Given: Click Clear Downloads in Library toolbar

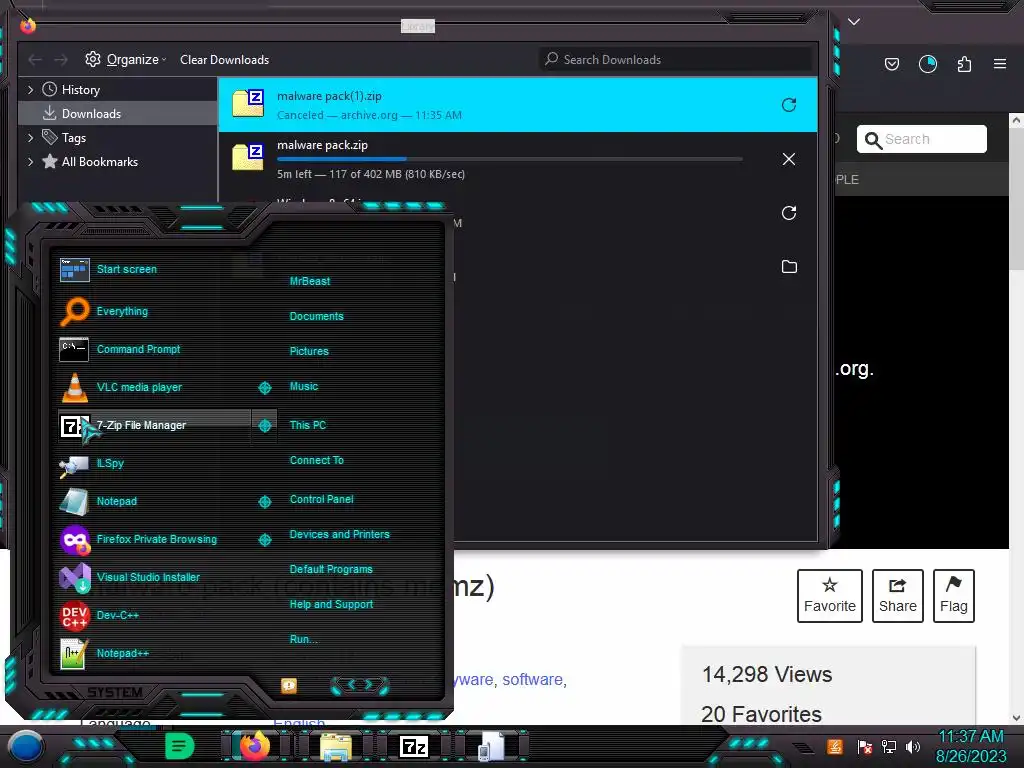Looking at the screenshot, I should click(x=225, y=59).
